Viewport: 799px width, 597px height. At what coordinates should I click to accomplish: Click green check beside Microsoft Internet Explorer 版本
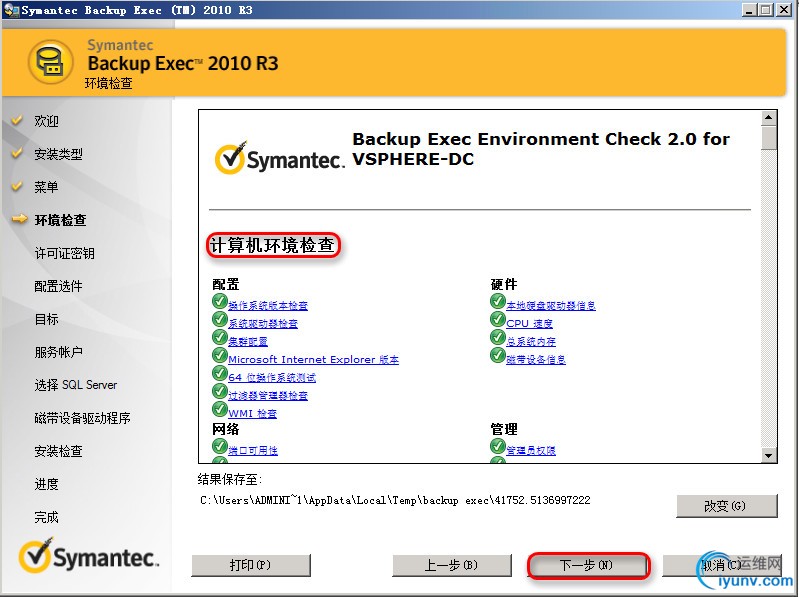coord(220,355)
